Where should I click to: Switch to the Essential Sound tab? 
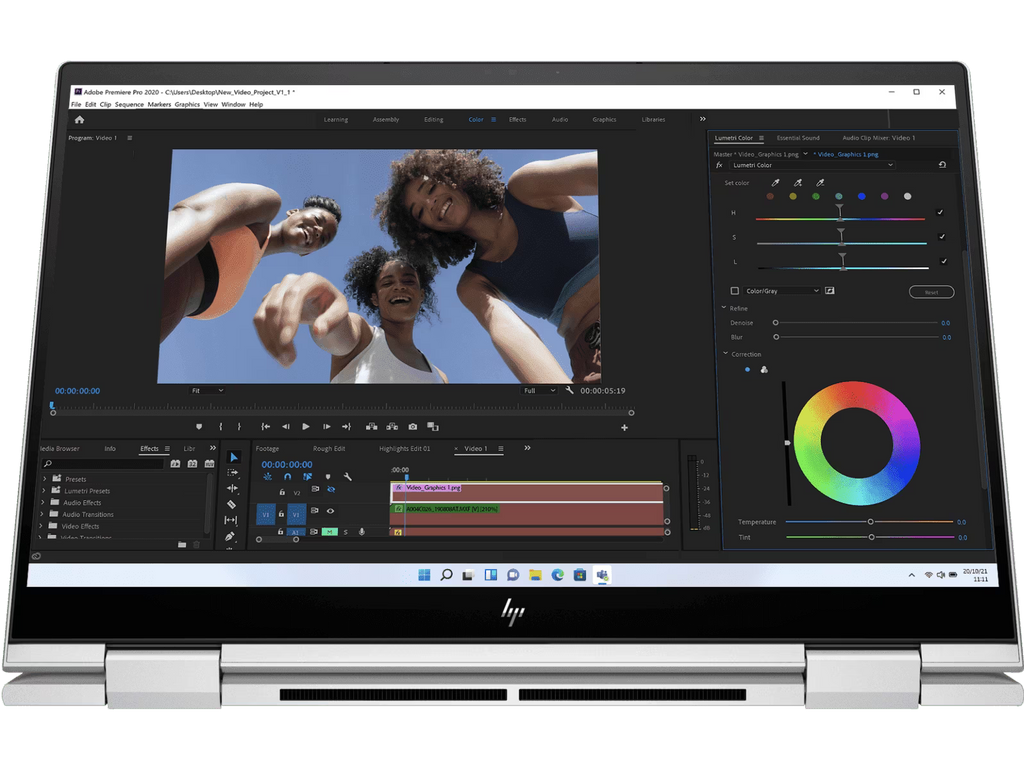coord(797,138)
